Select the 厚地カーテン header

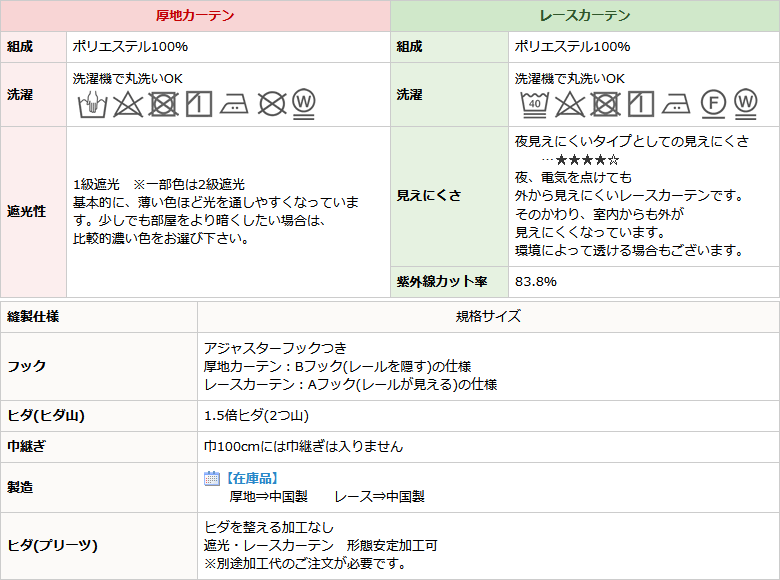195,16
